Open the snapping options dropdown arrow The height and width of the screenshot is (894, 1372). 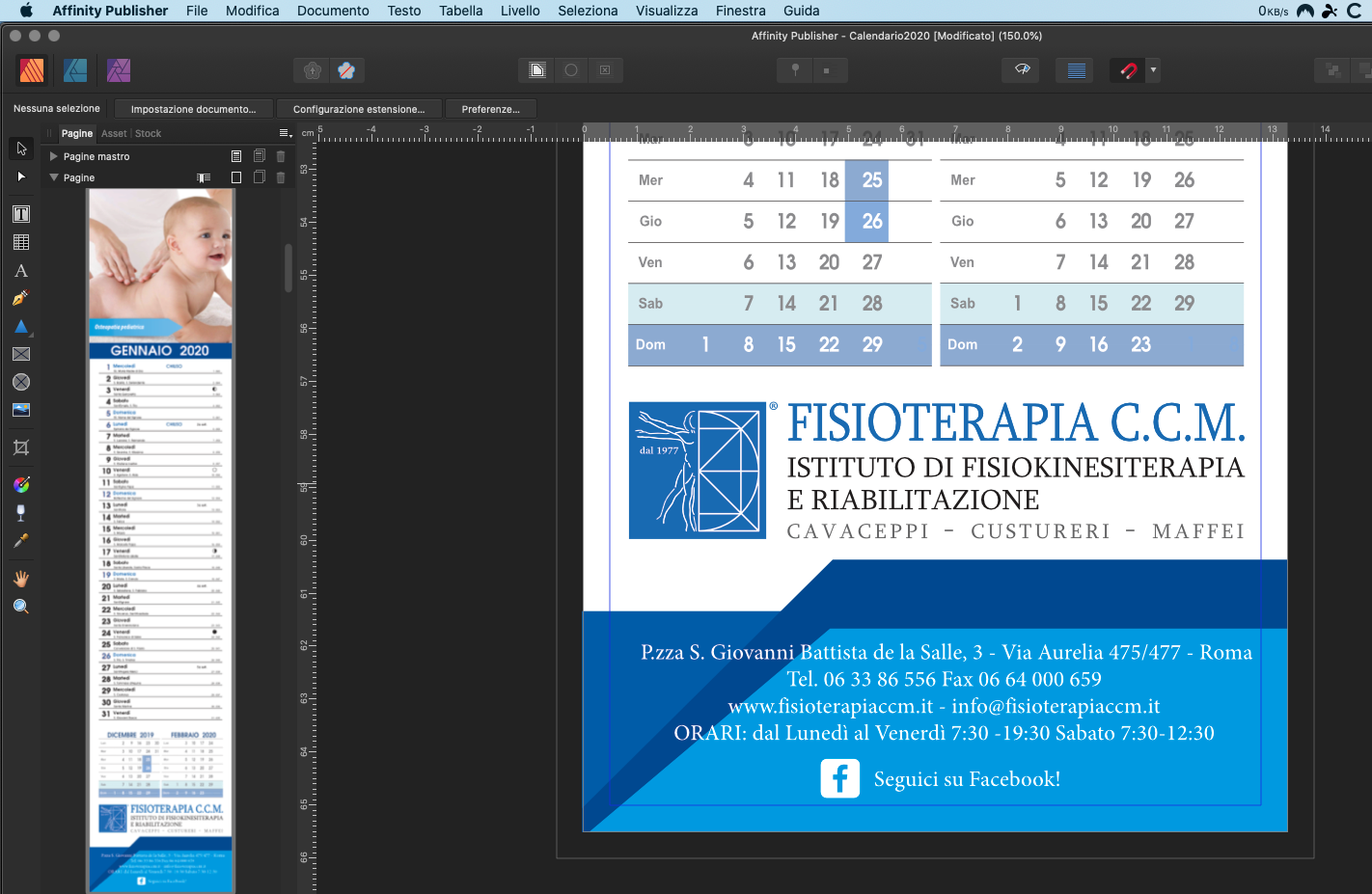(x=1153, y=70)
